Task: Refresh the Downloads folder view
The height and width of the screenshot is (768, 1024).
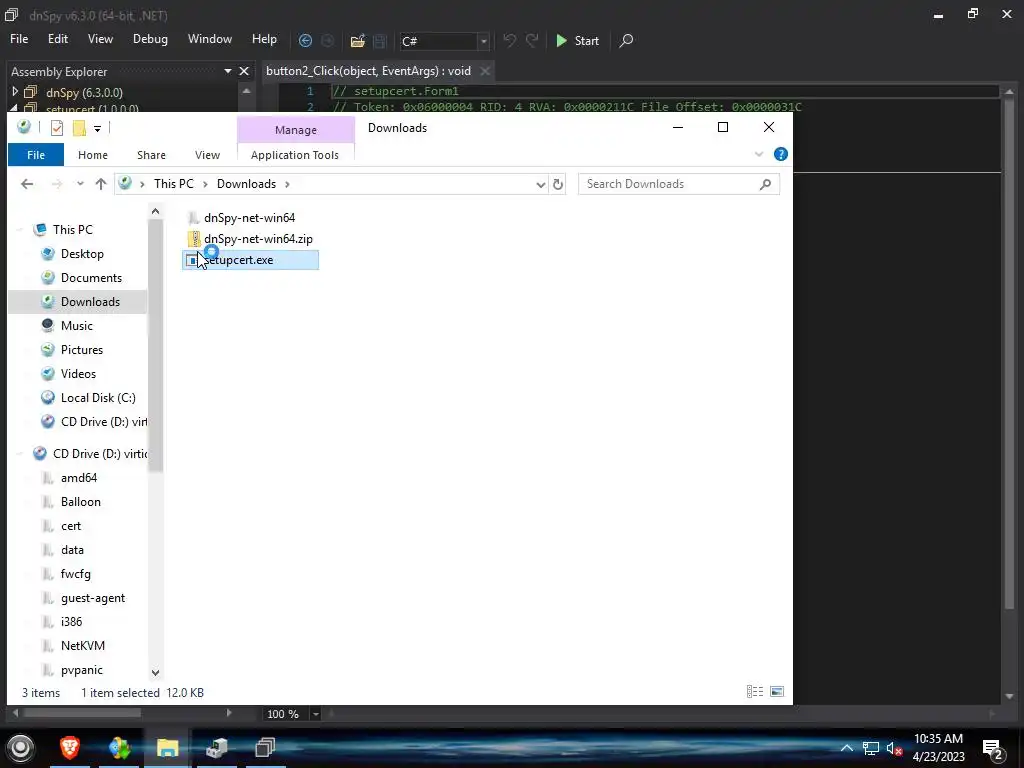Action: coord(558,185)
